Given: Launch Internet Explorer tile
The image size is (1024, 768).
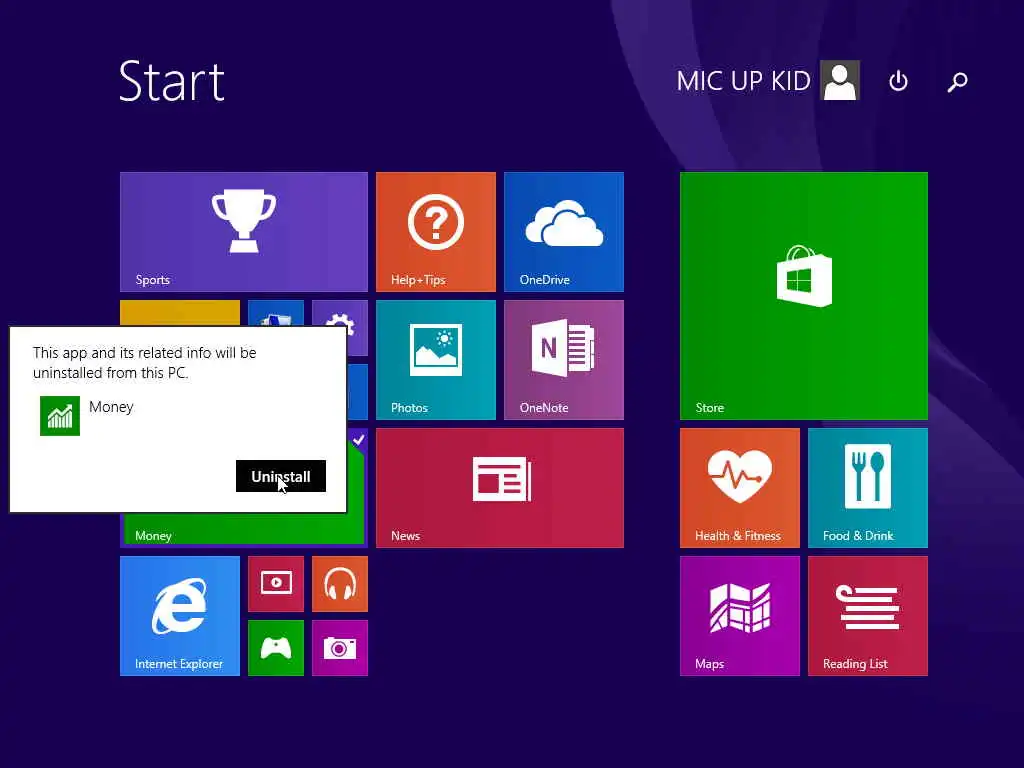Looking at the screenshot, I should point(180,616).
